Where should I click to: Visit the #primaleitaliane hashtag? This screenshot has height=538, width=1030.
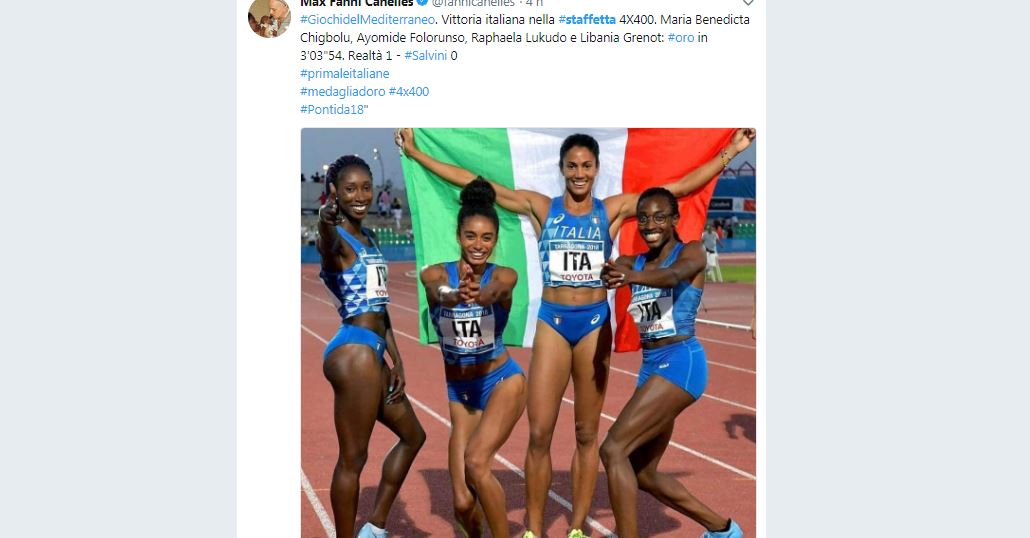pos(345,74)
